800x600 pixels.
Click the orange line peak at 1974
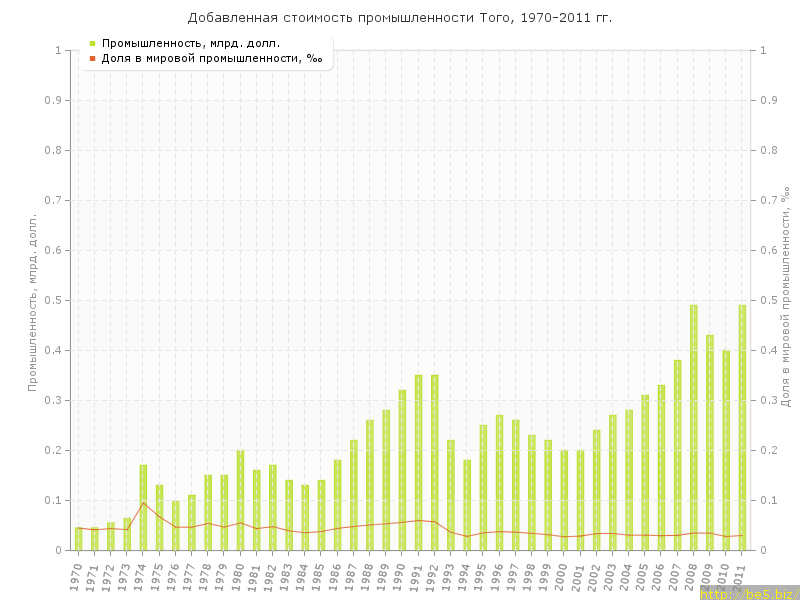click(x=143, y=502)
